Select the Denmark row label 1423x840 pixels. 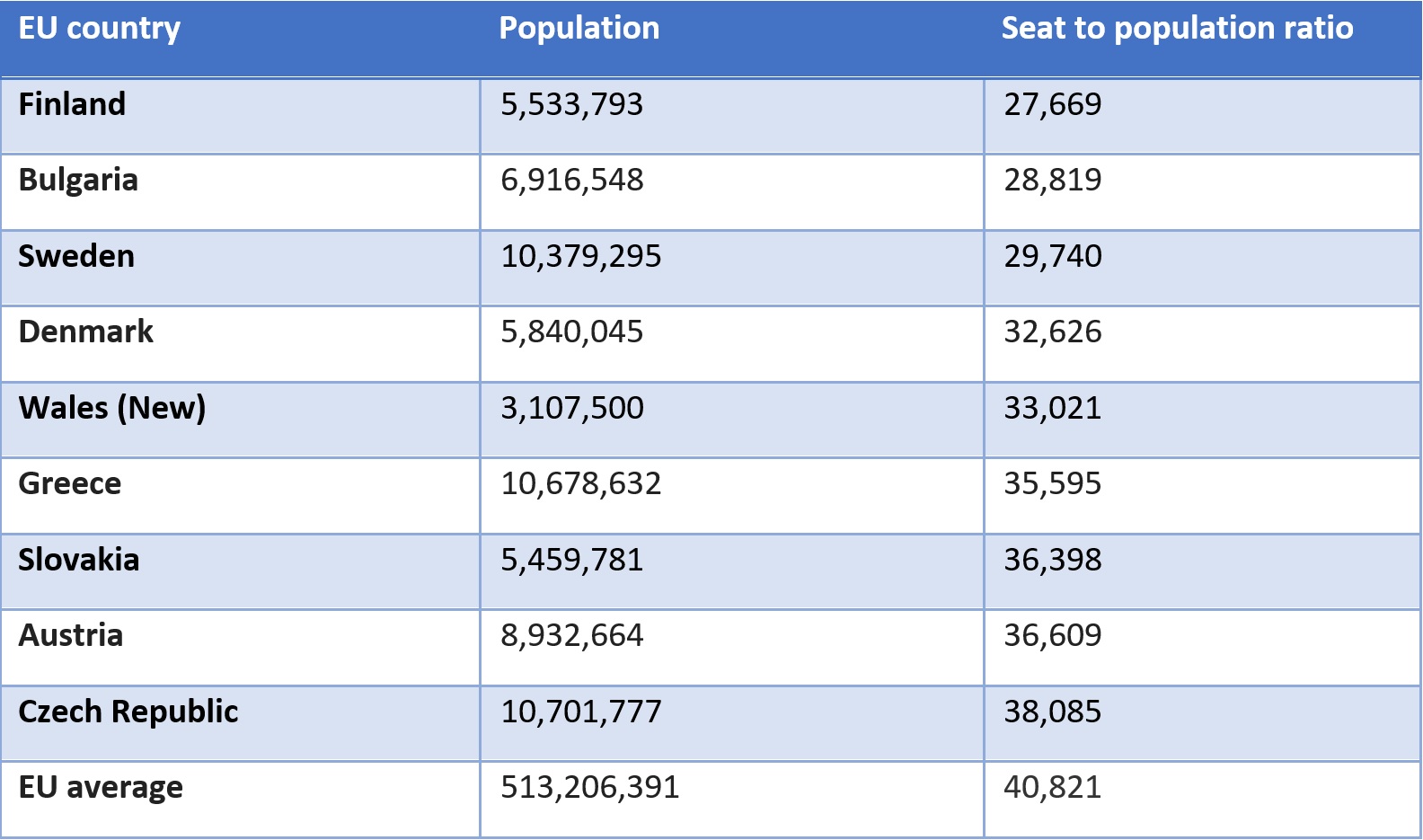click(85, 332)
